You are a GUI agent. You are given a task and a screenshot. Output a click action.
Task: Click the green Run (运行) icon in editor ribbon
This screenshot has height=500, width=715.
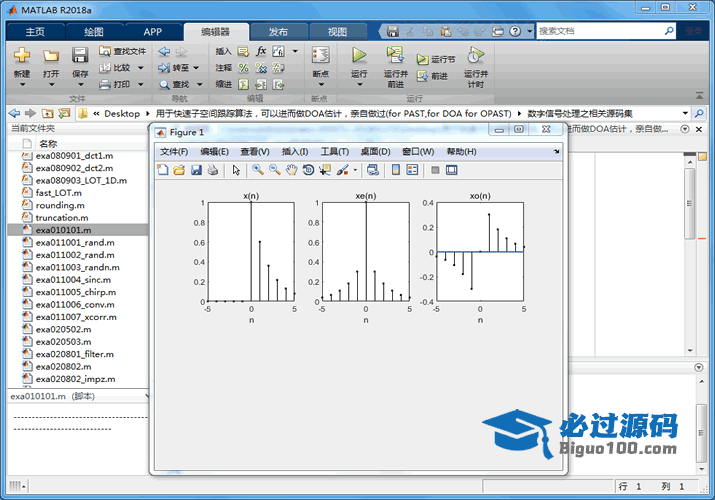pos(359,55)
